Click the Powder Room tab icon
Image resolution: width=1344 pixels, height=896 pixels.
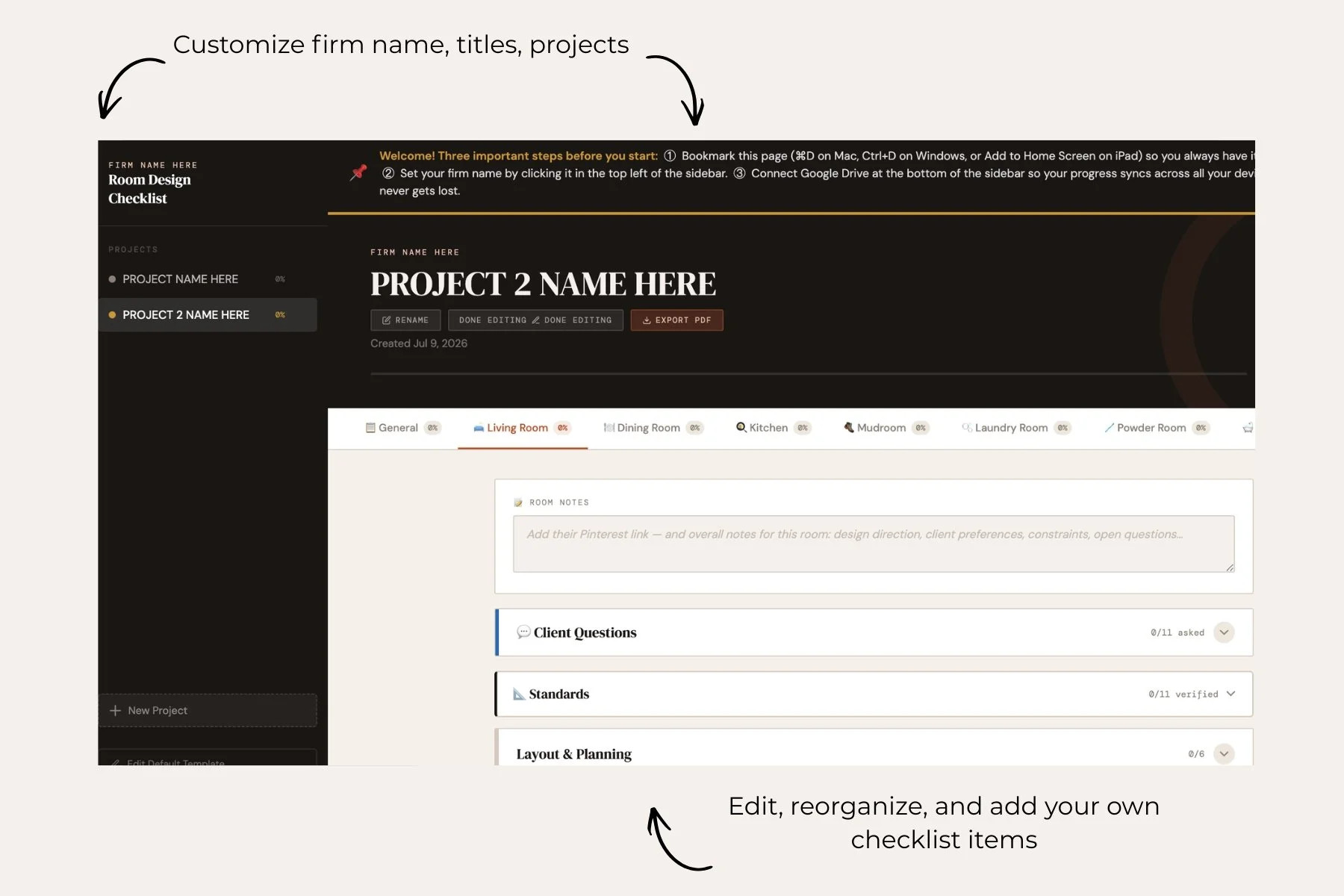pos(1110,428)
